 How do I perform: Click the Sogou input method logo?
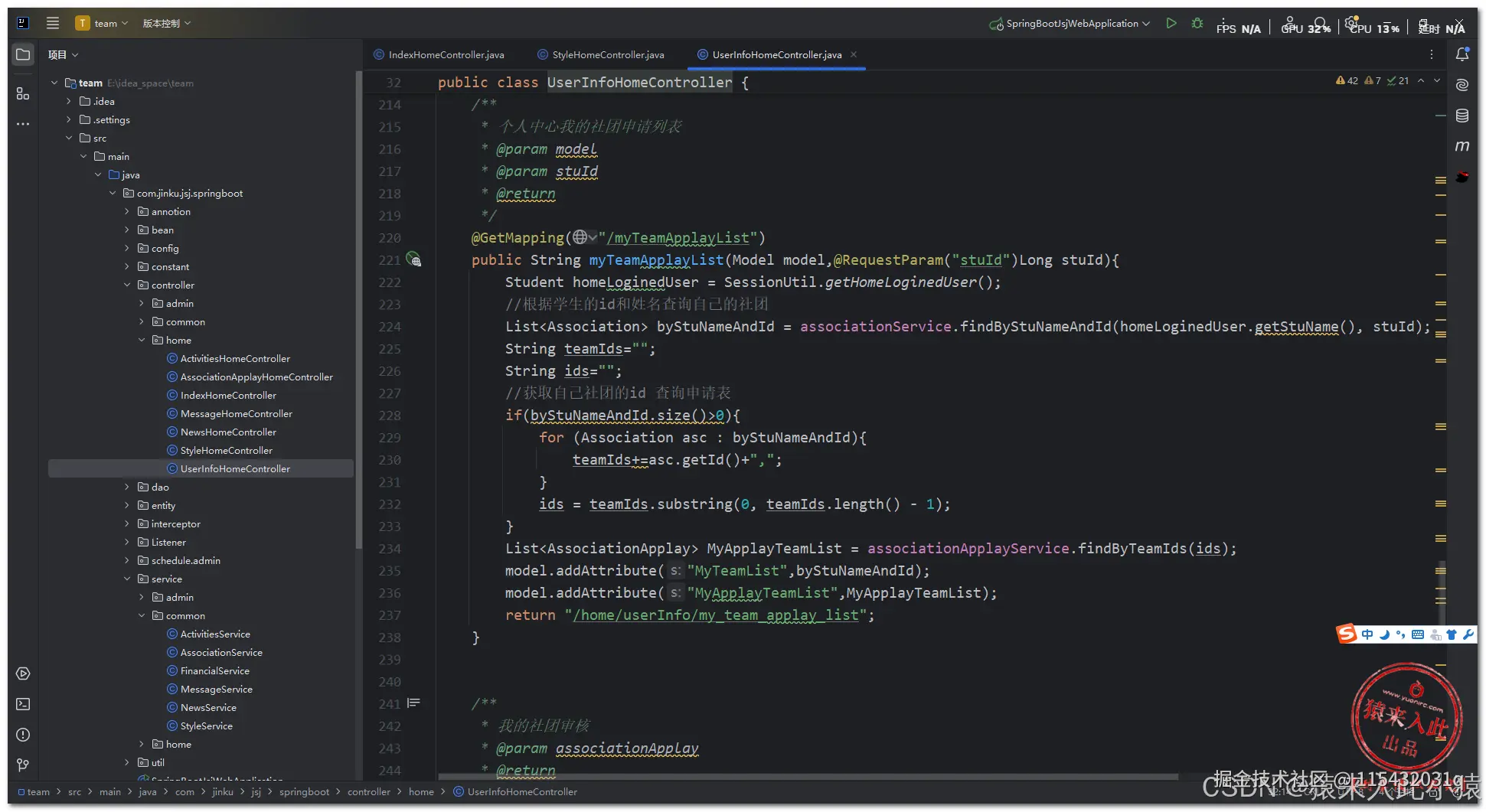click(1347, 634)
